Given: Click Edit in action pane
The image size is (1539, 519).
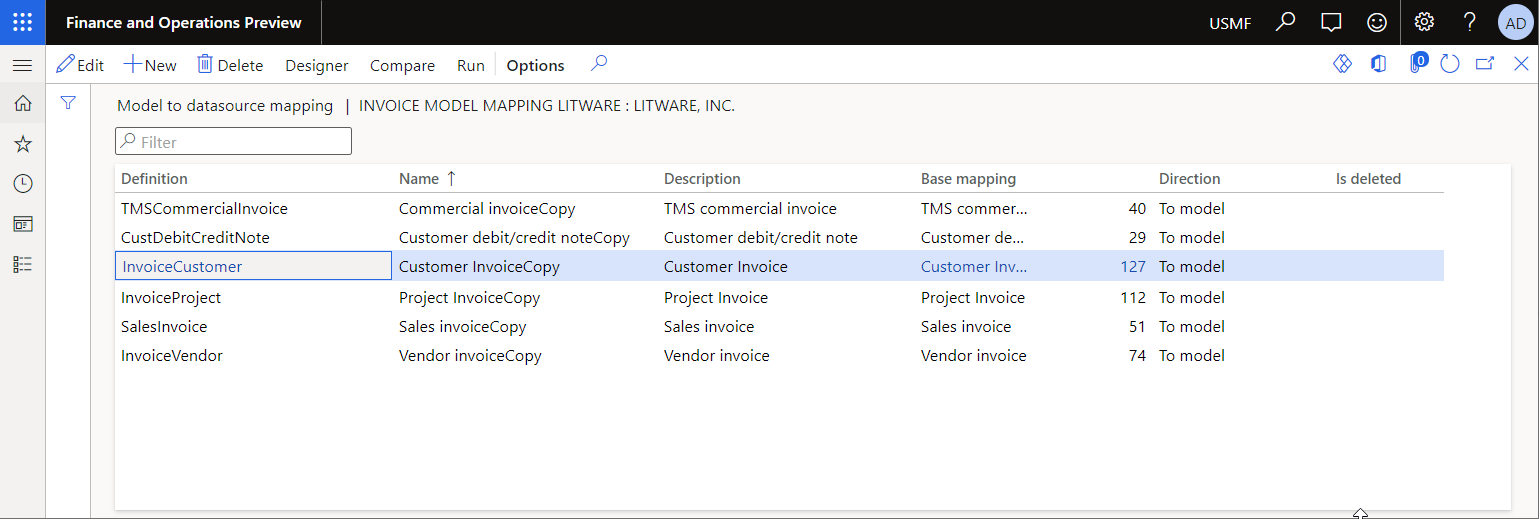Looking at the screenshot, I should [x=80, y=65].
